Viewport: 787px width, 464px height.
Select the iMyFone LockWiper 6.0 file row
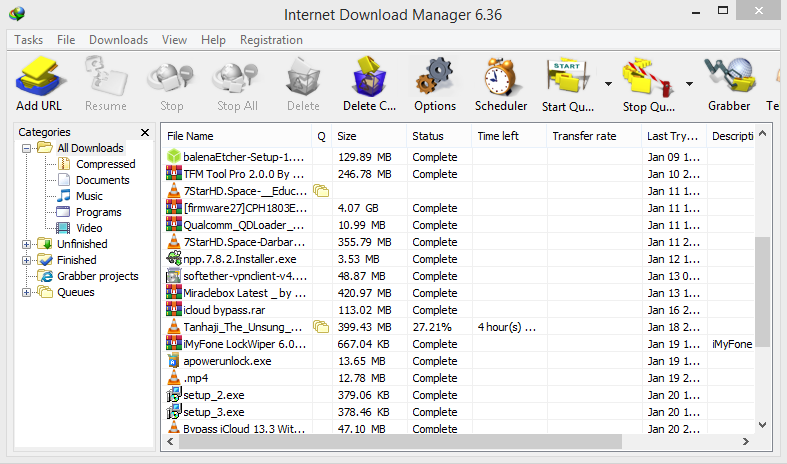(458, 344)
